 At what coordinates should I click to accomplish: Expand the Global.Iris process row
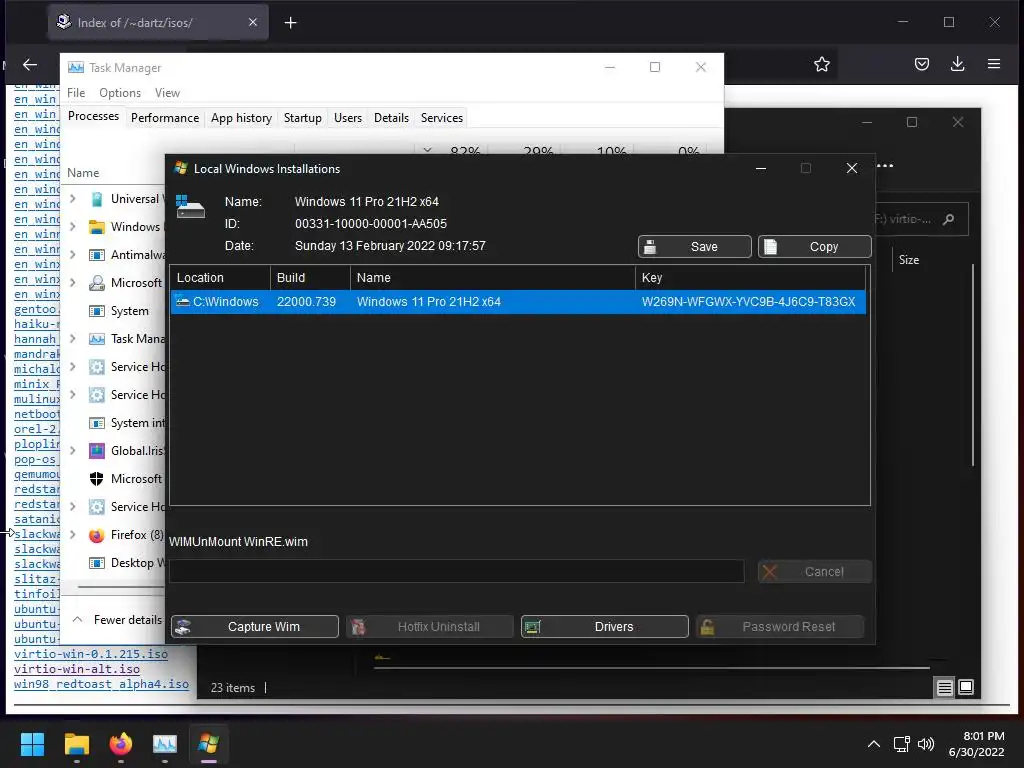click(x=73, y=451)
